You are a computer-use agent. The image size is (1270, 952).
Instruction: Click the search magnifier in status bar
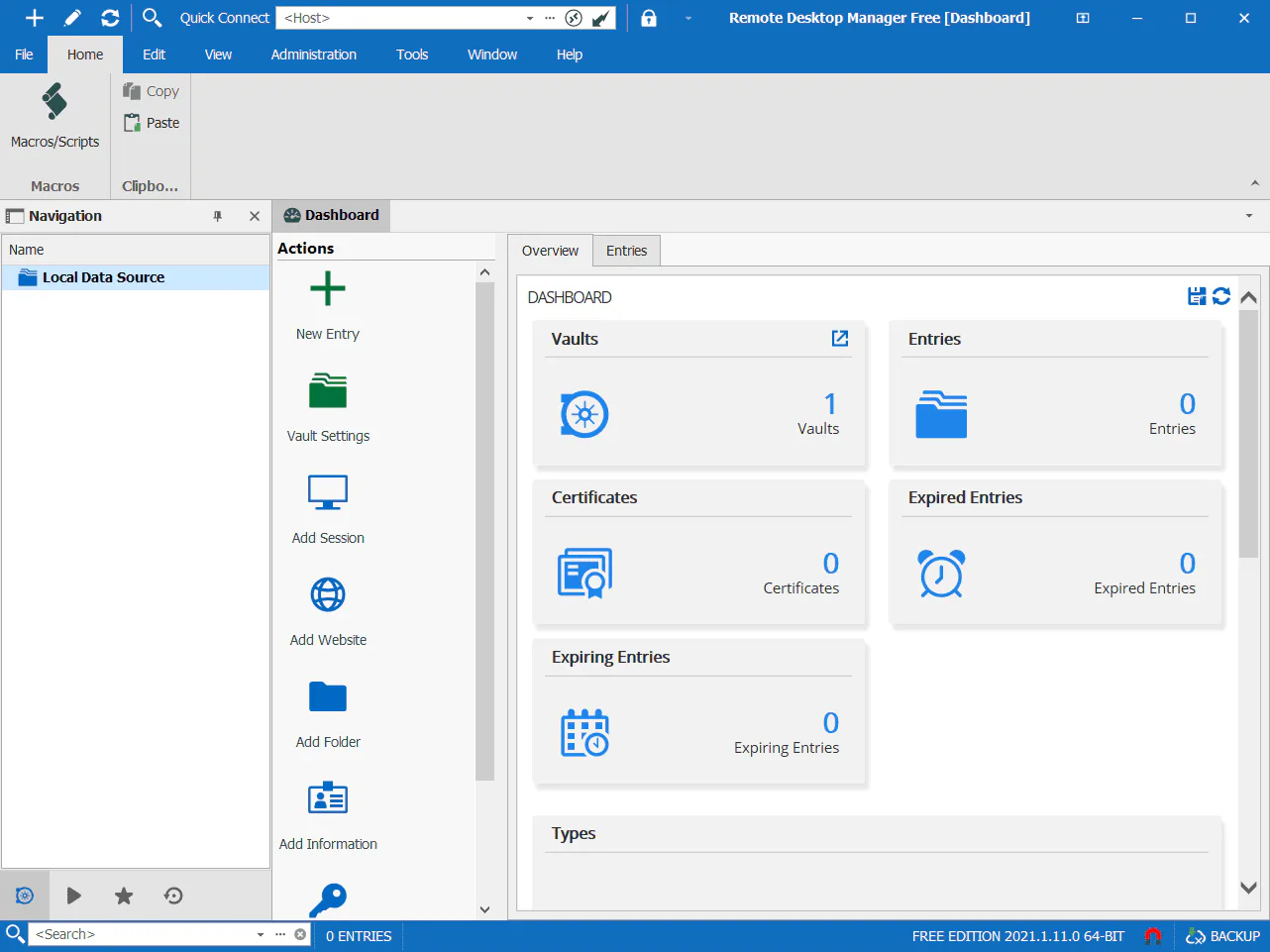coord(15,934)
